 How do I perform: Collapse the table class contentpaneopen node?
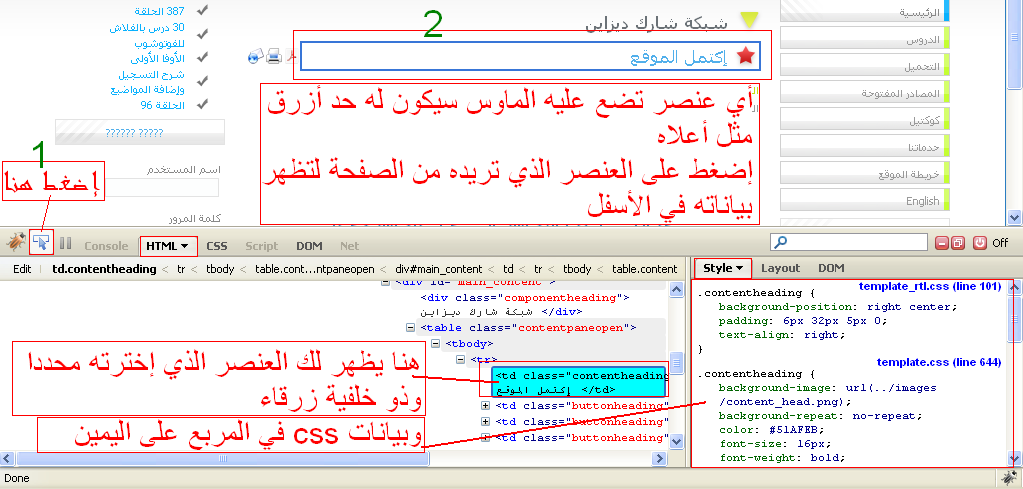coord(410,328)
